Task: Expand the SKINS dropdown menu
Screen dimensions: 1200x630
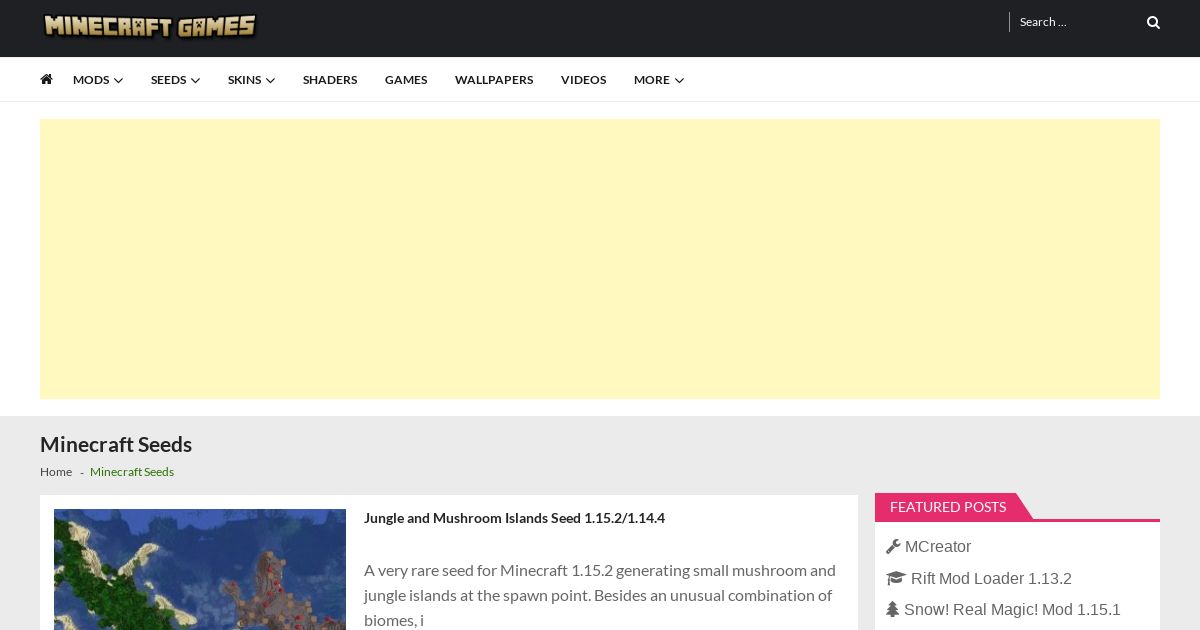Action: (251, 80)
